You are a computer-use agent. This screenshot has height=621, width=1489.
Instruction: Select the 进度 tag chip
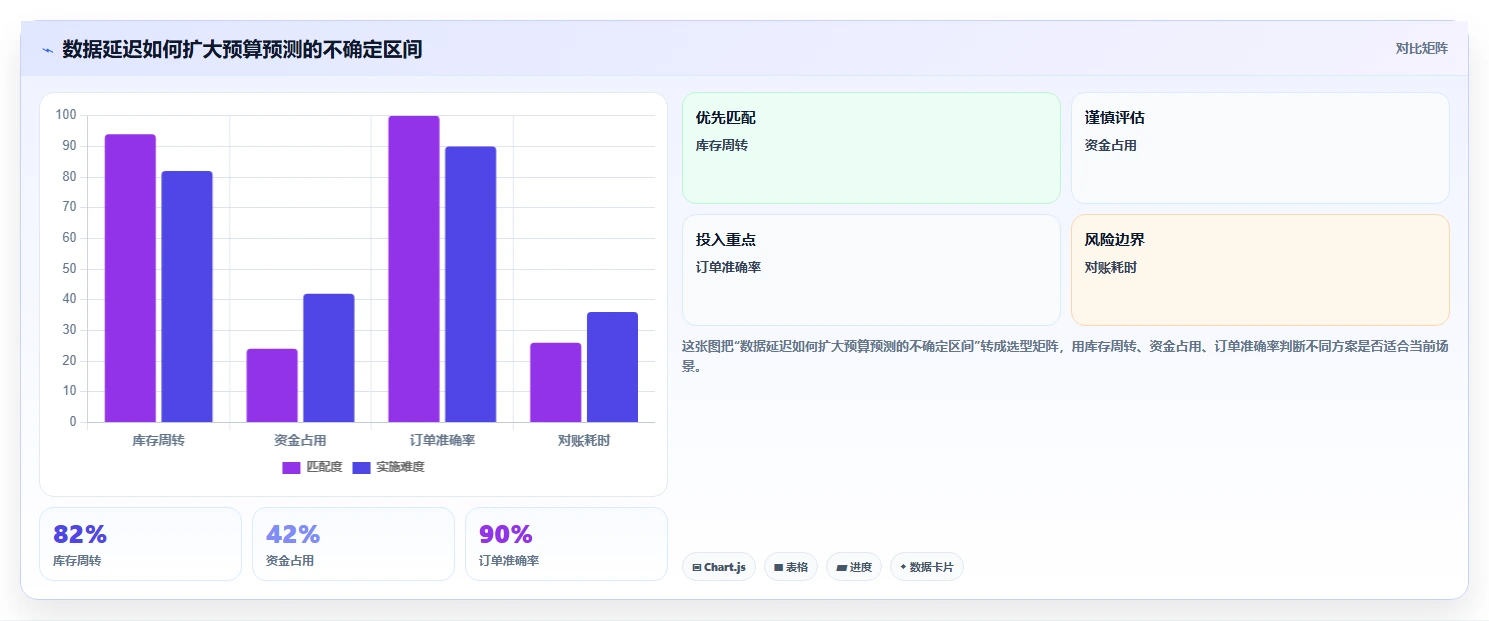click(x=854, y=567)
